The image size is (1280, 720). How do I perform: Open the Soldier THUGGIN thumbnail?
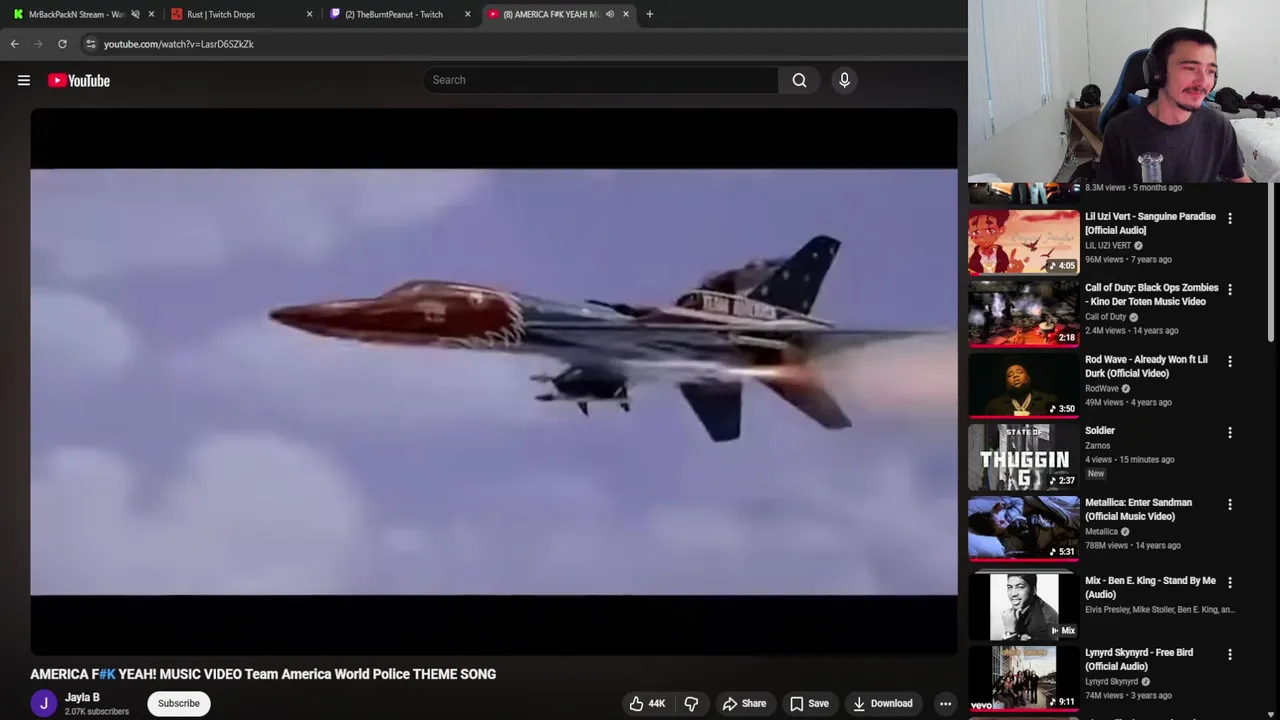click(1024, 458)
